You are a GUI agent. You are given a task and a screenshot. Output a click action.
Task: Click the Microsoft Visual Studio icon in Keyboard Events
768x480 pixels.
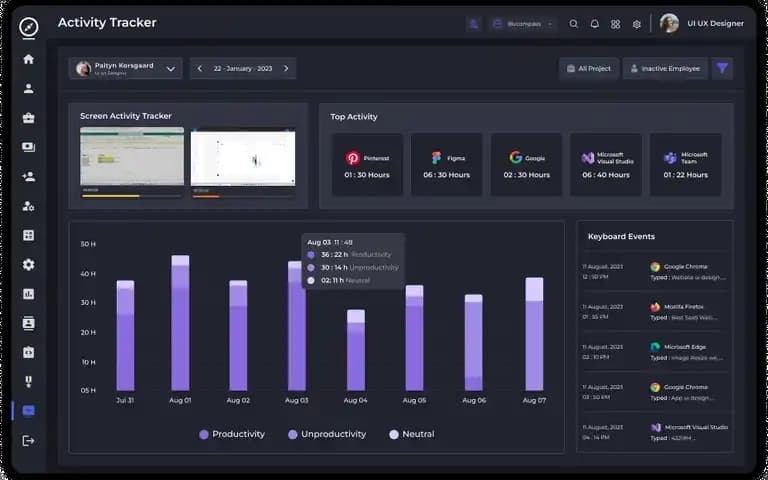(656, 427)
